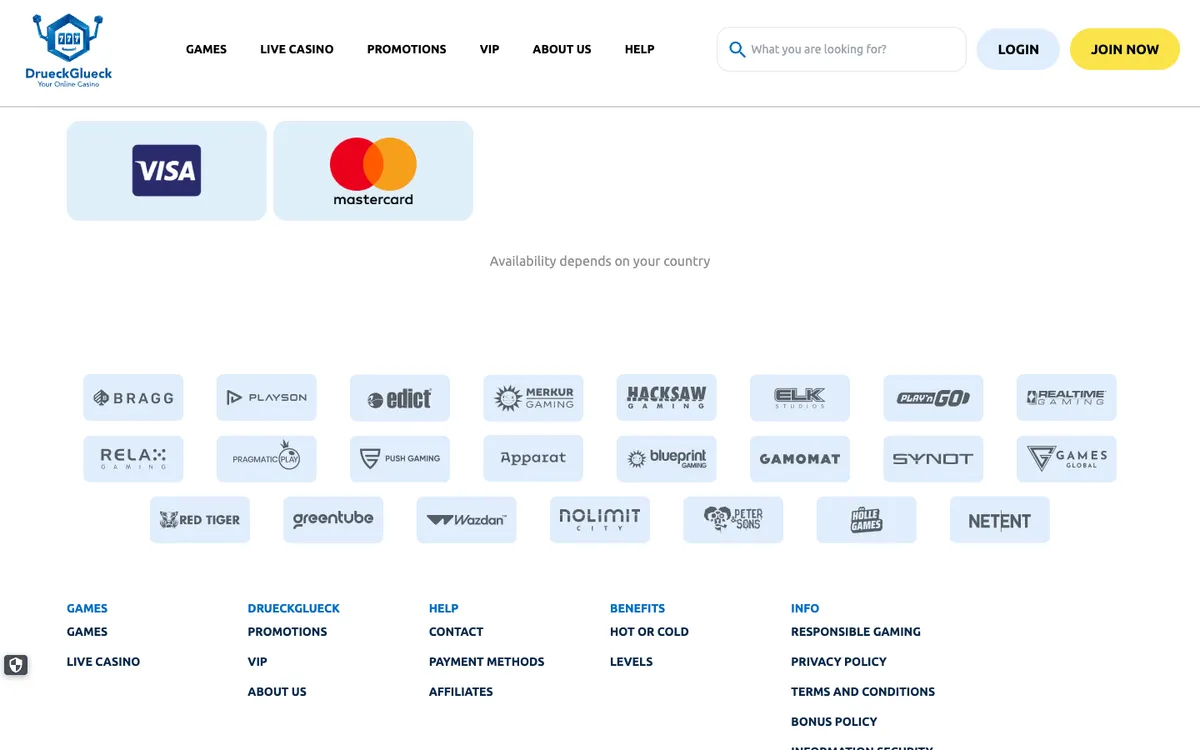Click the shield icon at left edge
This screenshot has width=1200, height=750.
pos(15,664)
